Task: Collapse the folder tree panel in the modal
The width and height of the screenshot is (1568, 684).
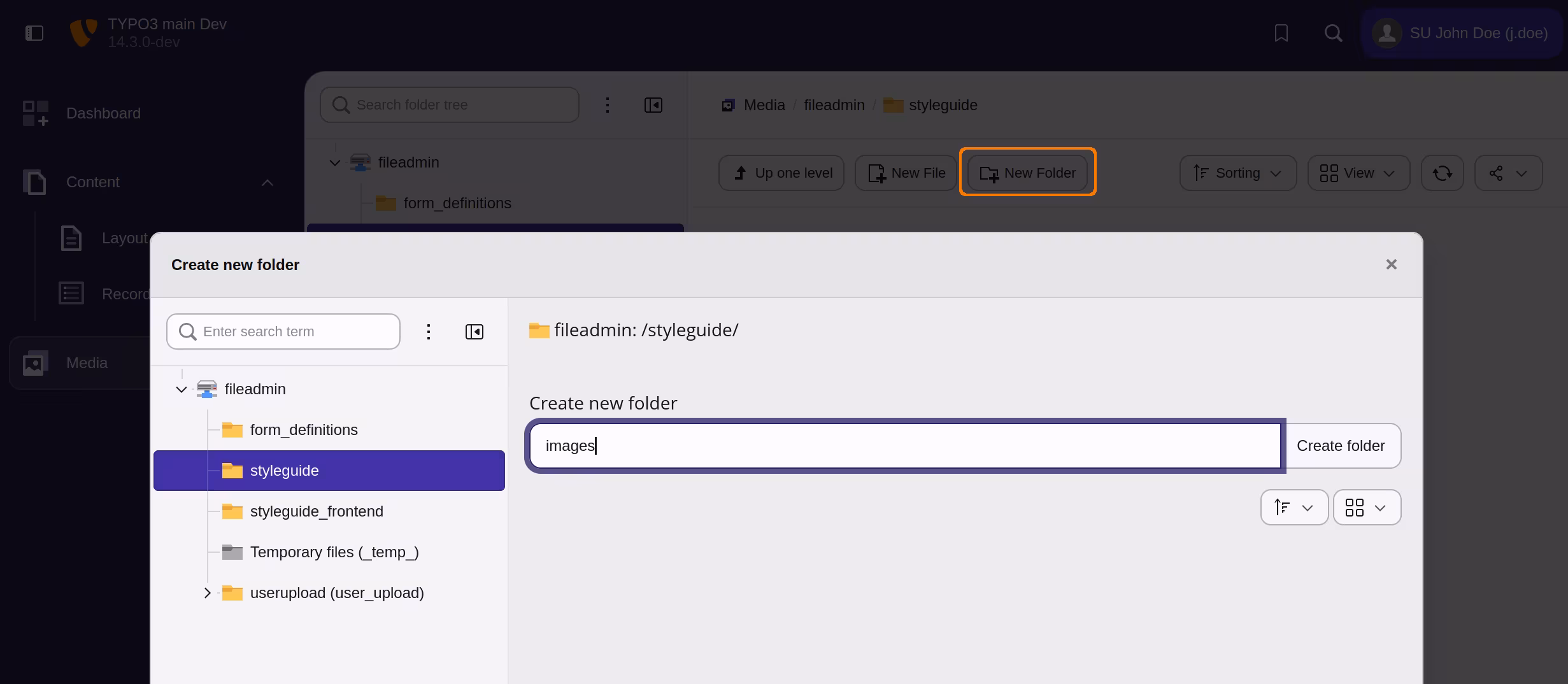Action: pyautogui.click(x=474, y=331)
